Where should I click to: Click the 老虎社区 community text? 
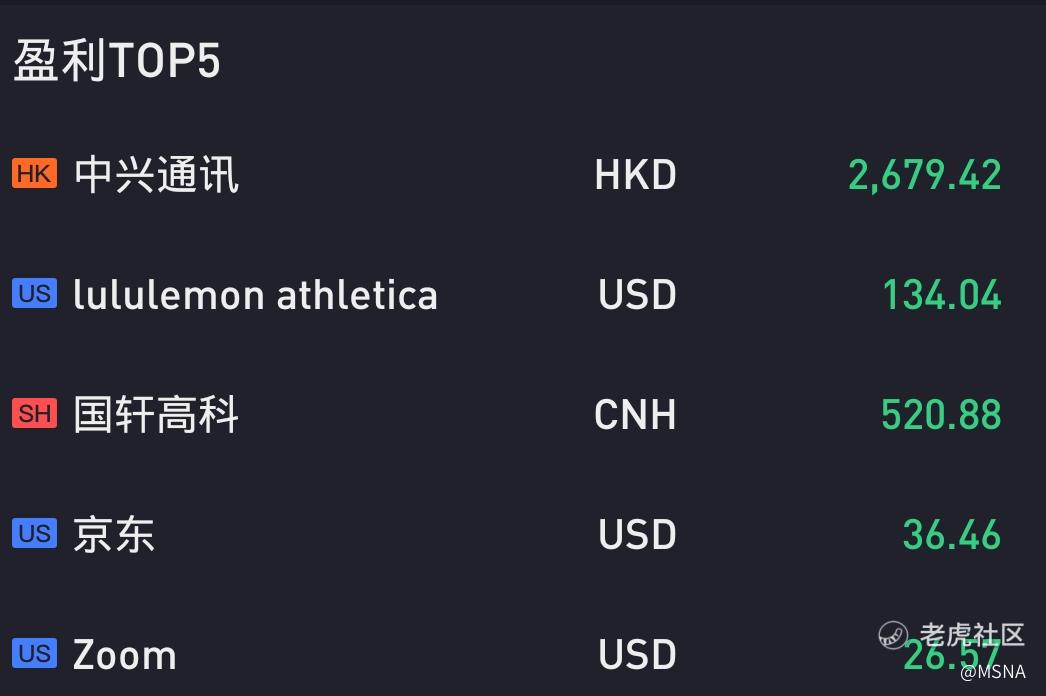click(x=971, y=635)
